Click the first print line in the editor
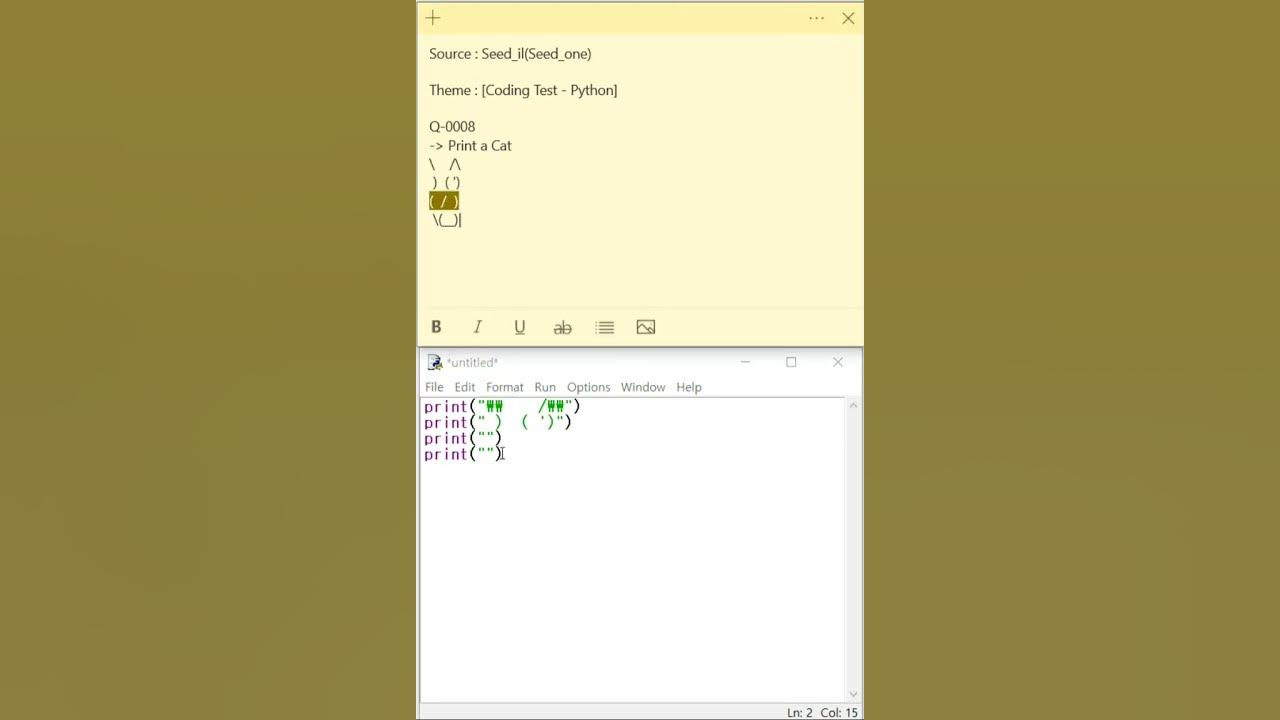Viewport: 1280px width, 720px height. coord(502,406)
